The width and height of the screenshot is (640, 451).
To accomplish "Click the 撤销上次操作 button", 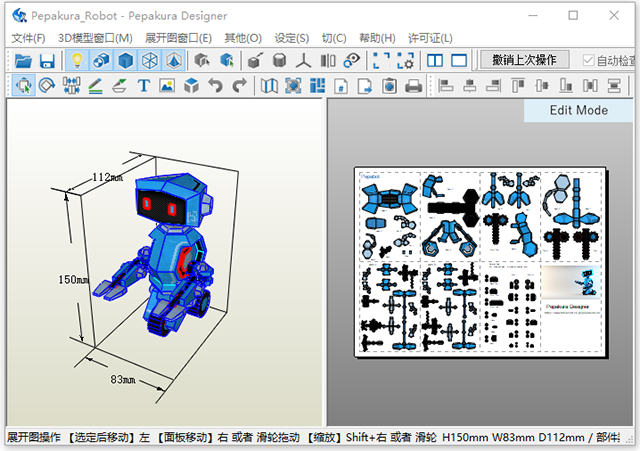I will pos(525,60).
